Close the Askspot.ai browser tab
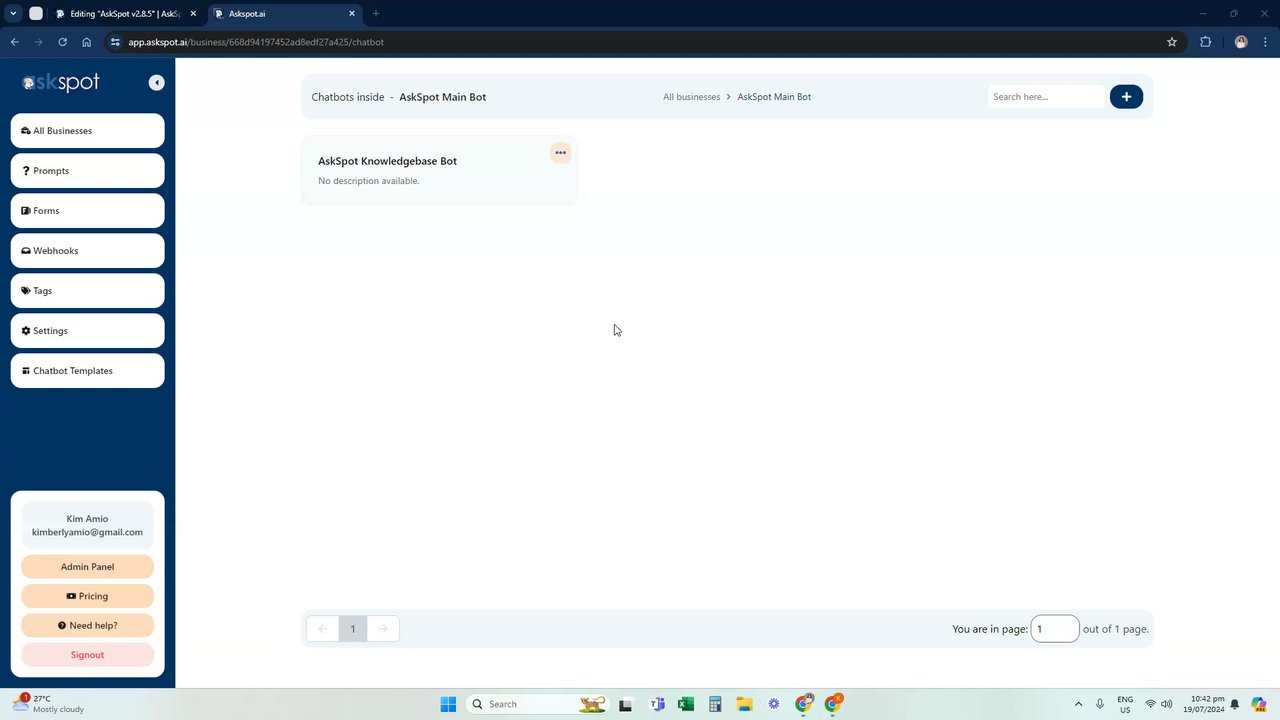This screenshot has height=720, width=1280. (x=352, y=14)
